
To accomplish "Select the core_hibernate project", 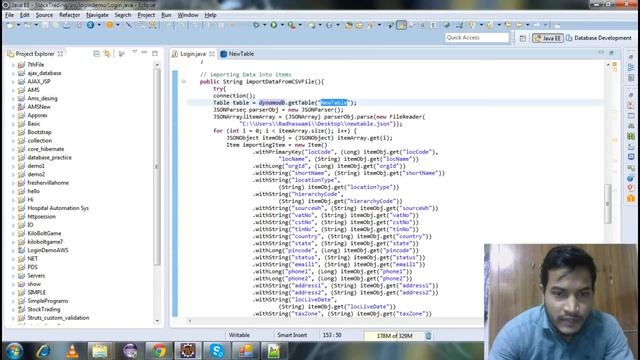I will tap(45, 149).
